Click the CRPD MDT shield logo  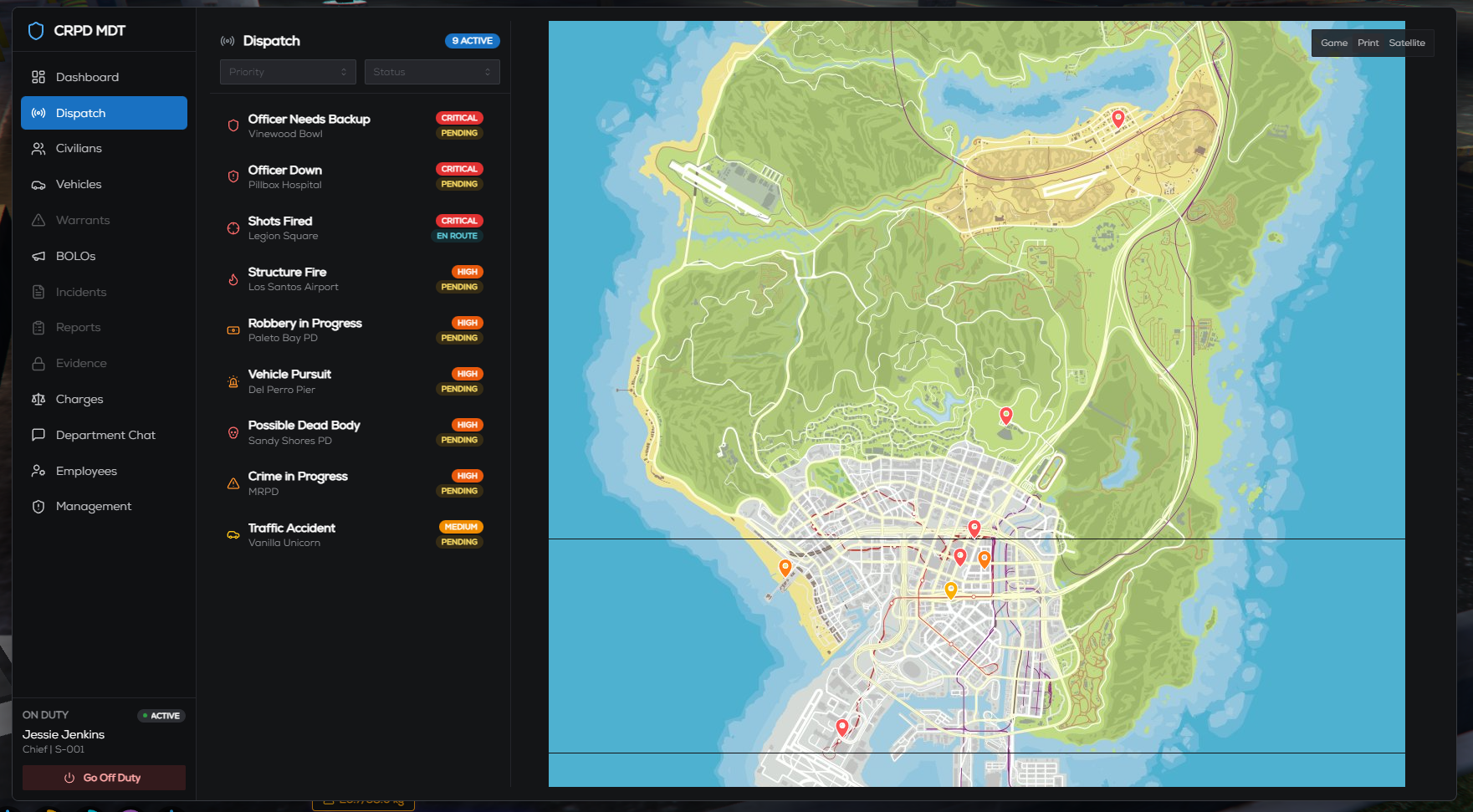point(36,31)
